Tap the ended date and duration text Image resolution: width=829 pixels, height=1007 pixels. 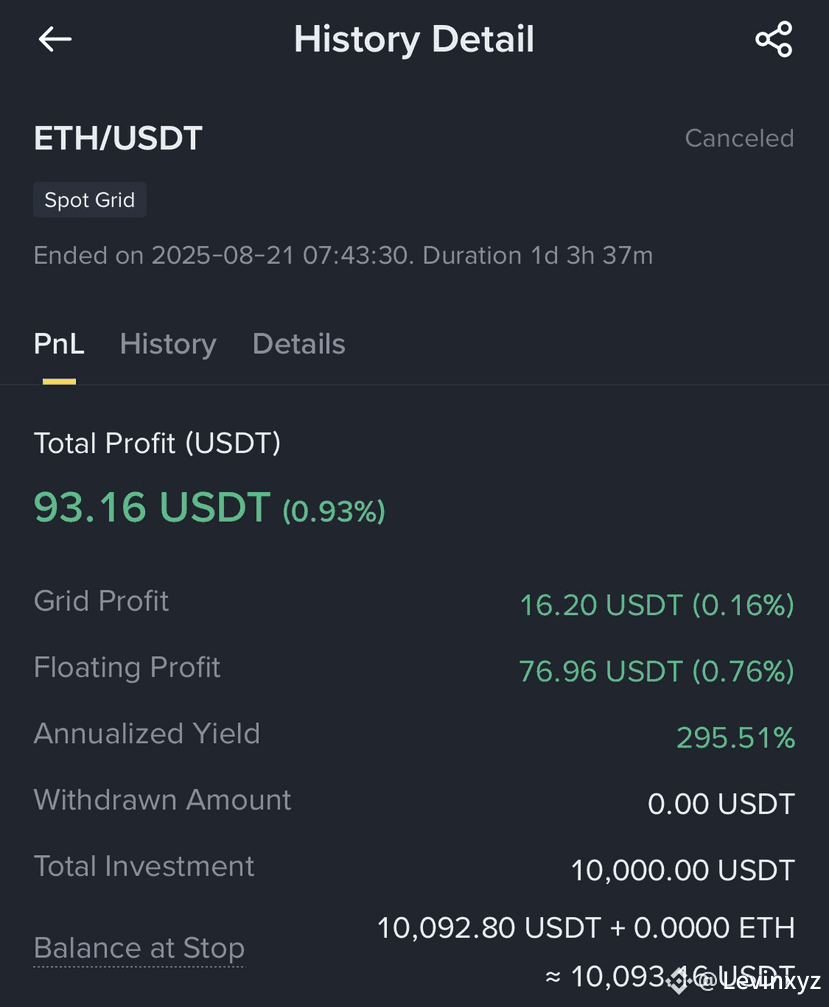coord(343,256)
